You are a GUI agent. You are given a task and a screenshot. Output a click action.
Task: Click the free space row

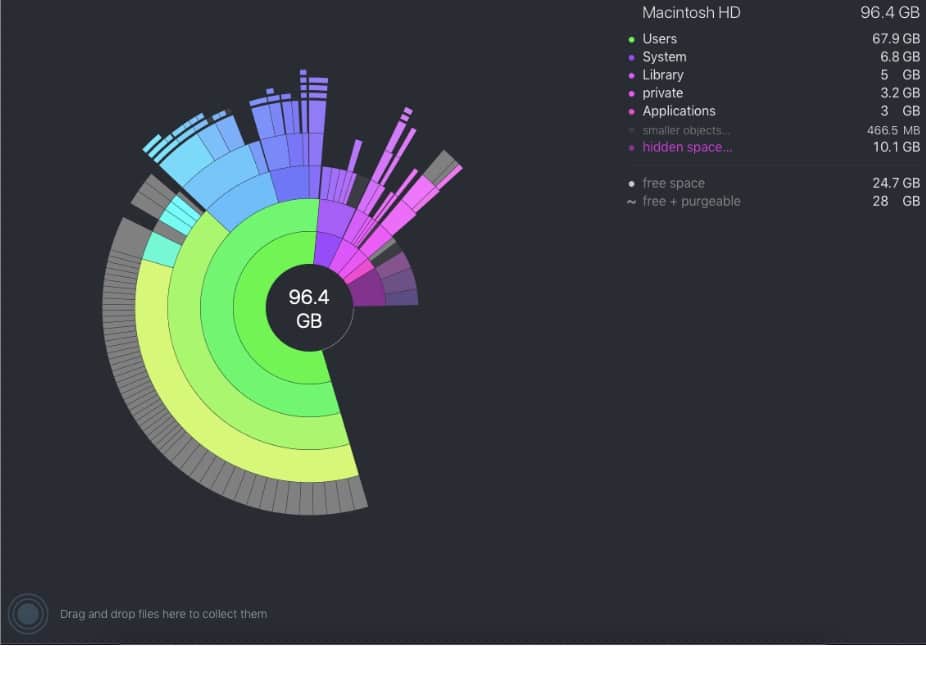[x=774, y=183]
